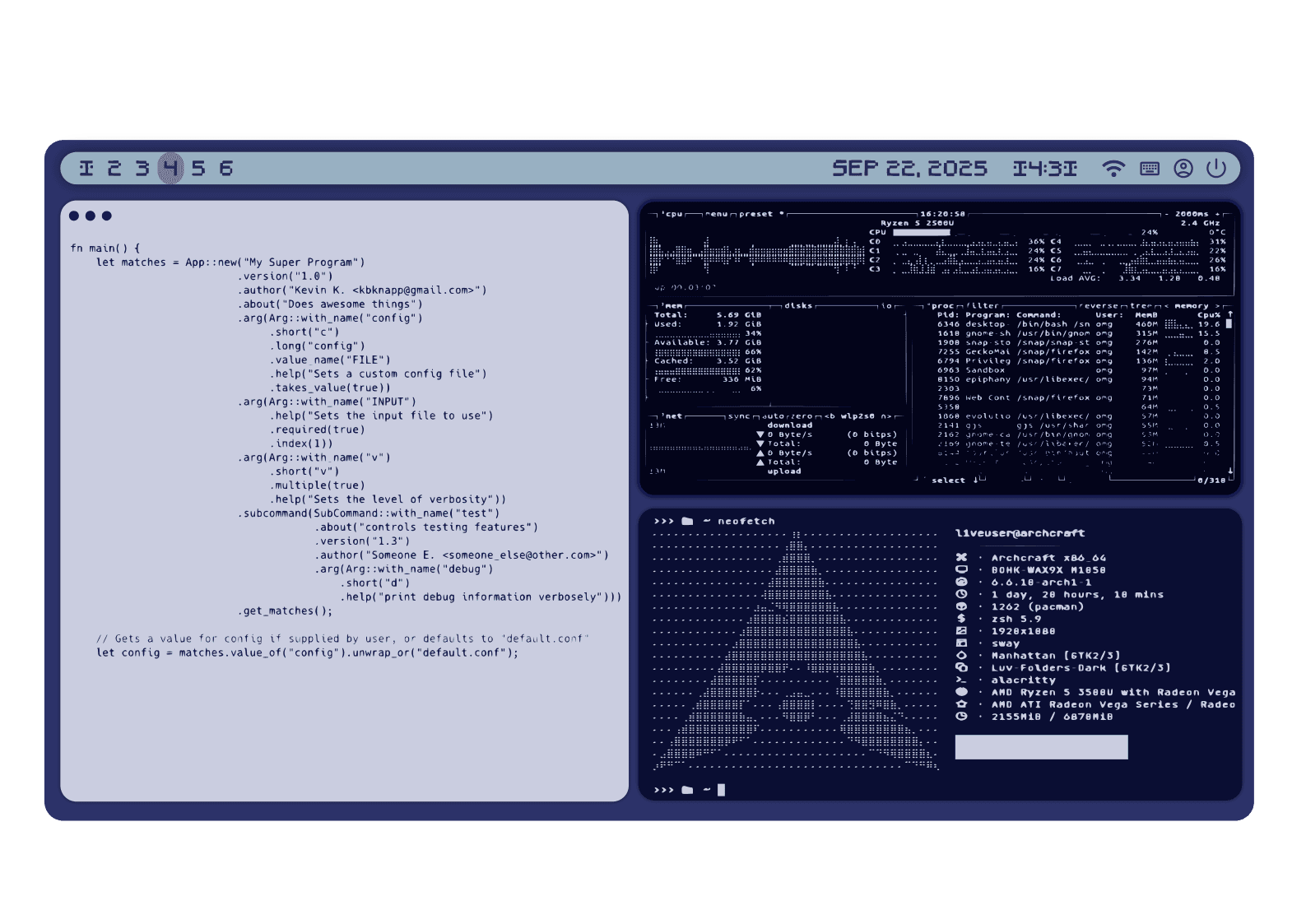Click the power icon in the top bar

[x=1216, y=169]
